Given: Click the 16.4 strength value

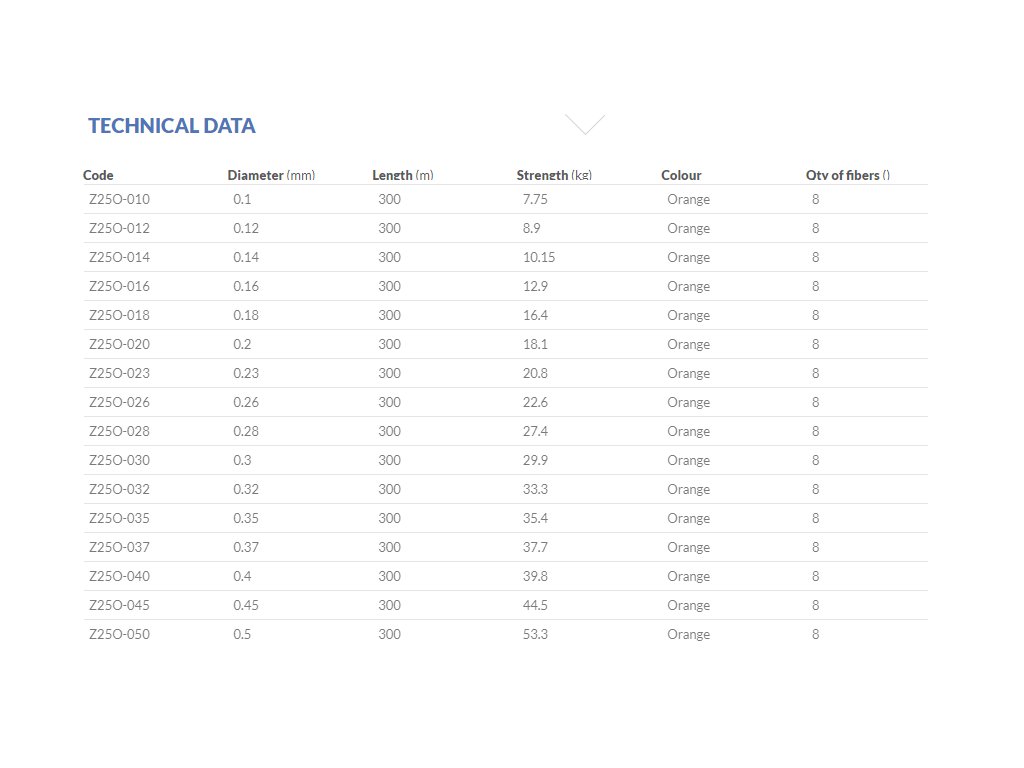Looking at the screenshot, I should coord(535,315).
